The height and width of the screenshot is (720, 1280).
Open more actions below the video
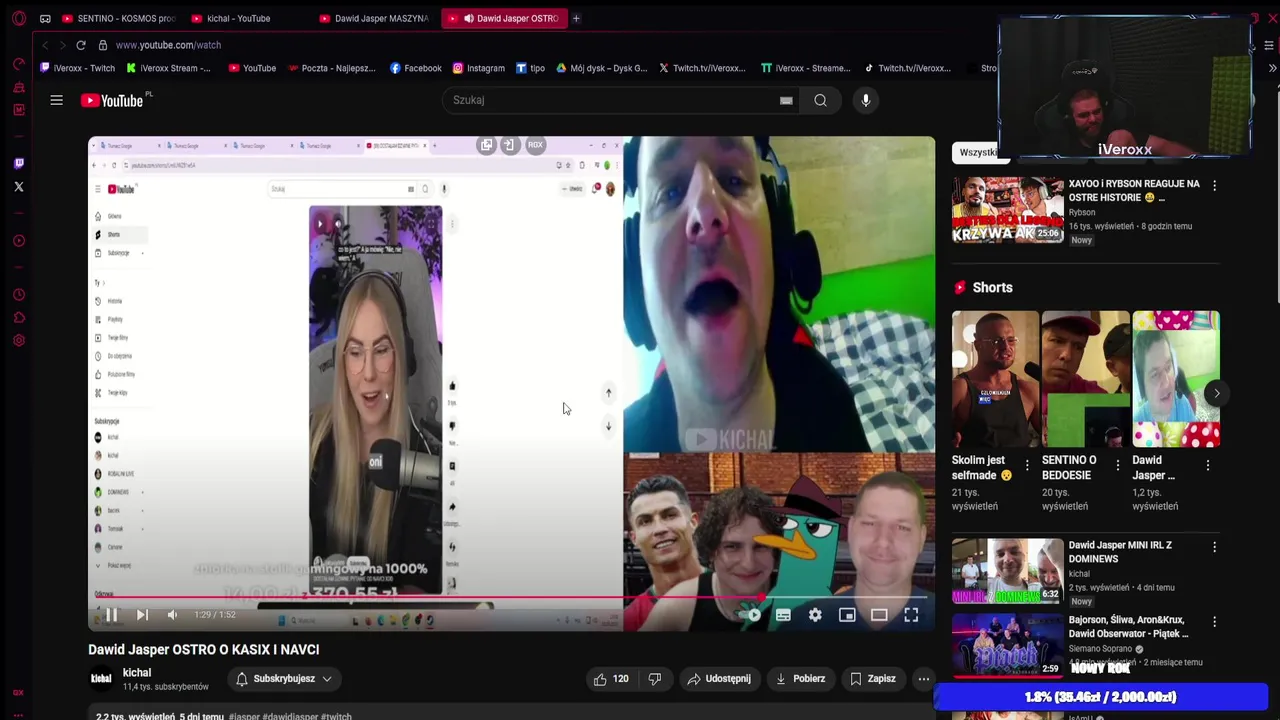pyautogui.click(x=924, y=679)
